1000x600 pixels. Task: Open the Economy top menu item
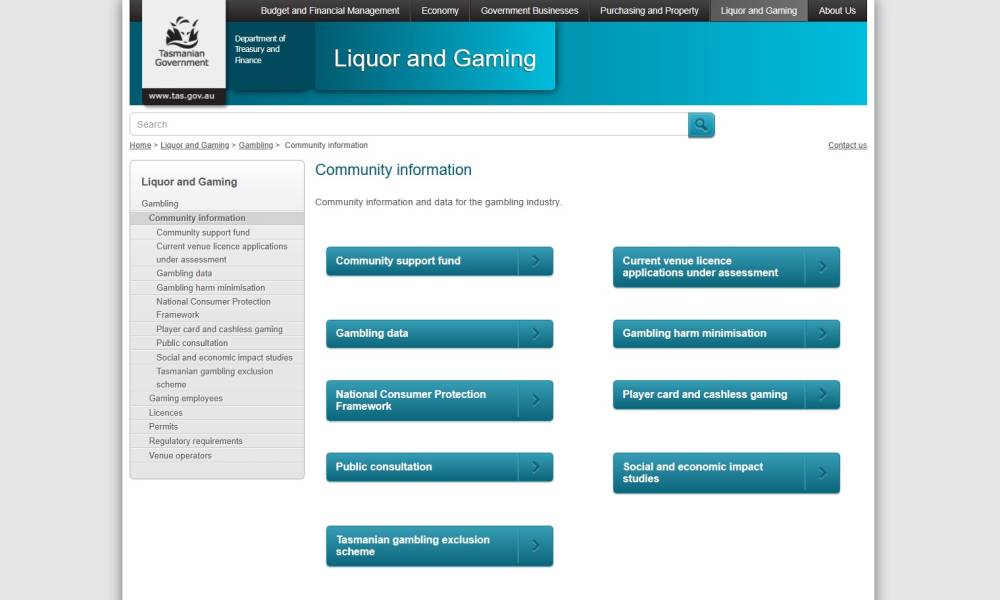440,11
